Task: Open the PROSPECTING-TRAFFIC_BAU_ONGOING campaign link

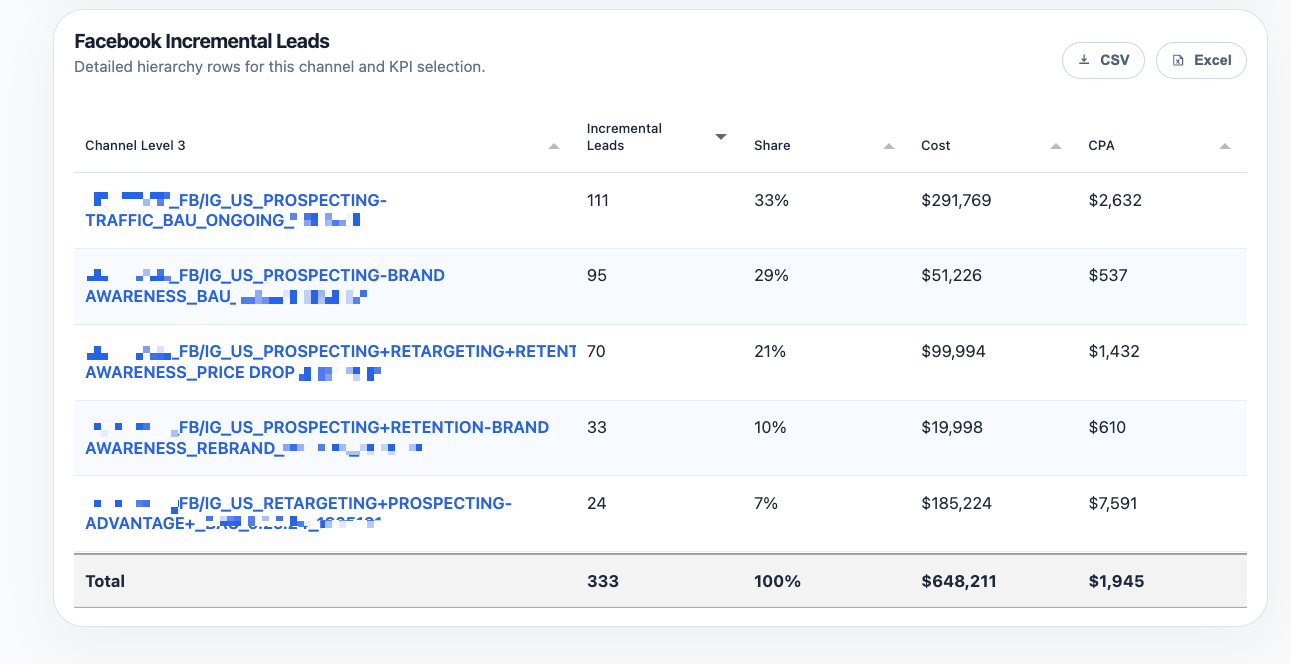Action: [236, 210]
